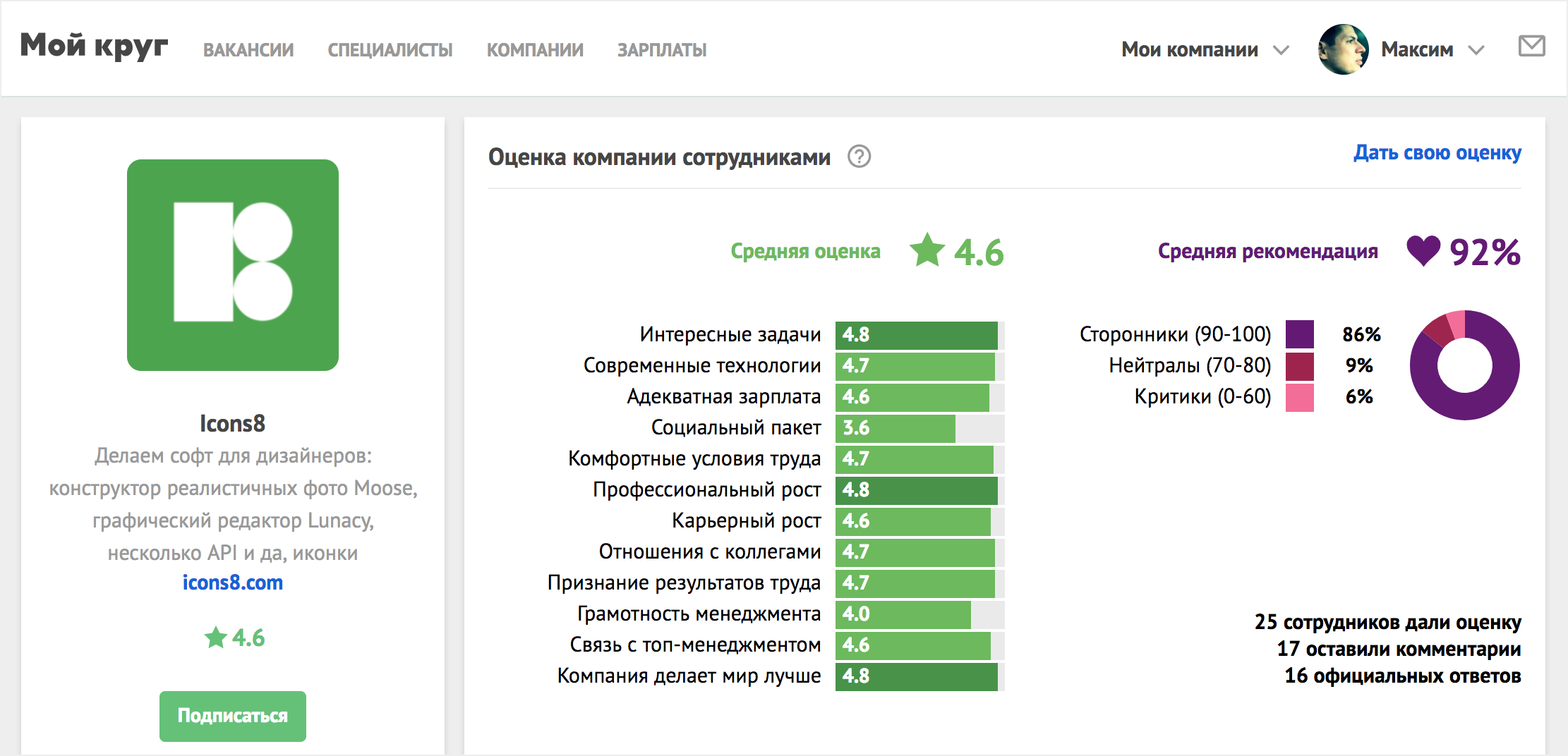Click the purple heart recommendation icon
1568x756 pixels.
tap(1423, 251)
